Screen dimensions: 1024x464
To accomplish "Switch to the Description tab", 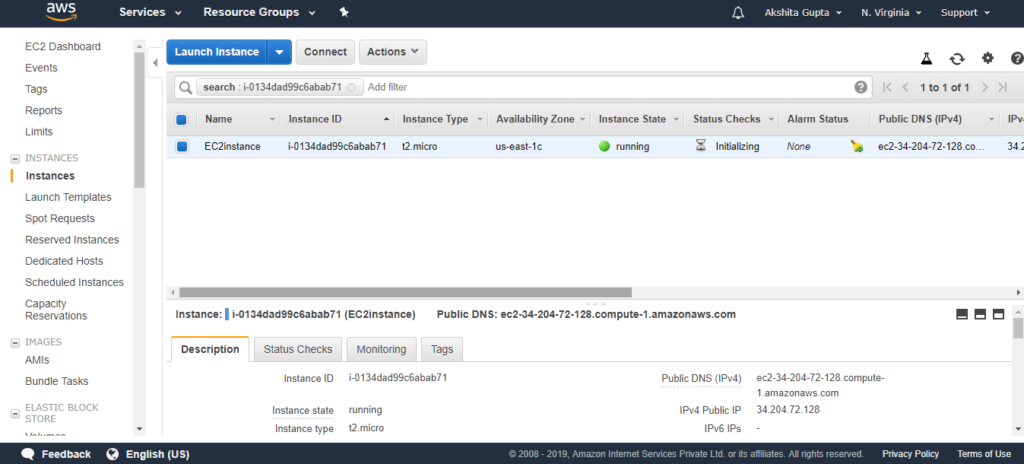I will coord(210,349).
